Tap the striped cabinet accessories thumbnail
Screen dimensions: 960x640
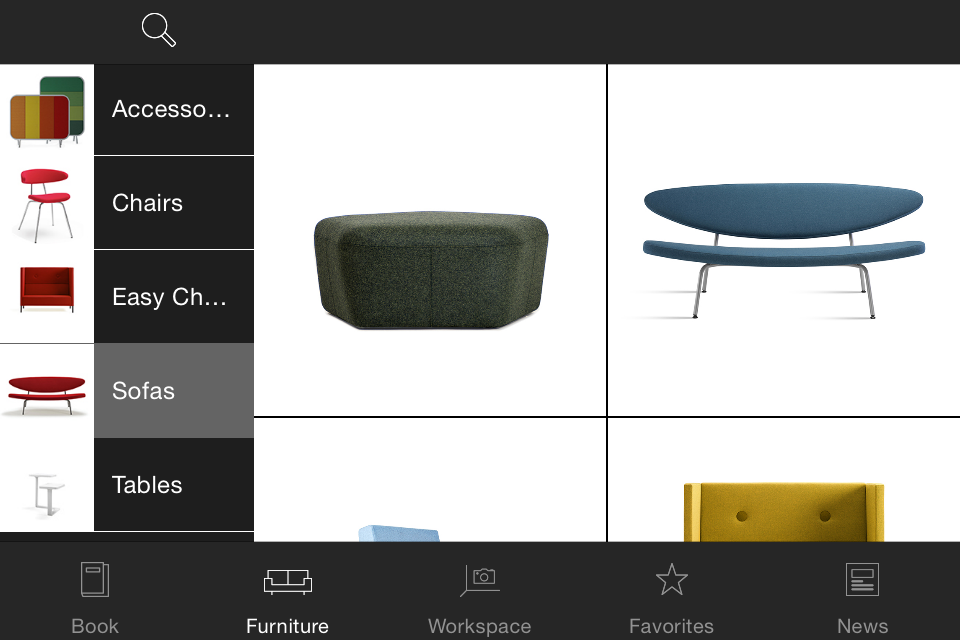click(47, 110)
